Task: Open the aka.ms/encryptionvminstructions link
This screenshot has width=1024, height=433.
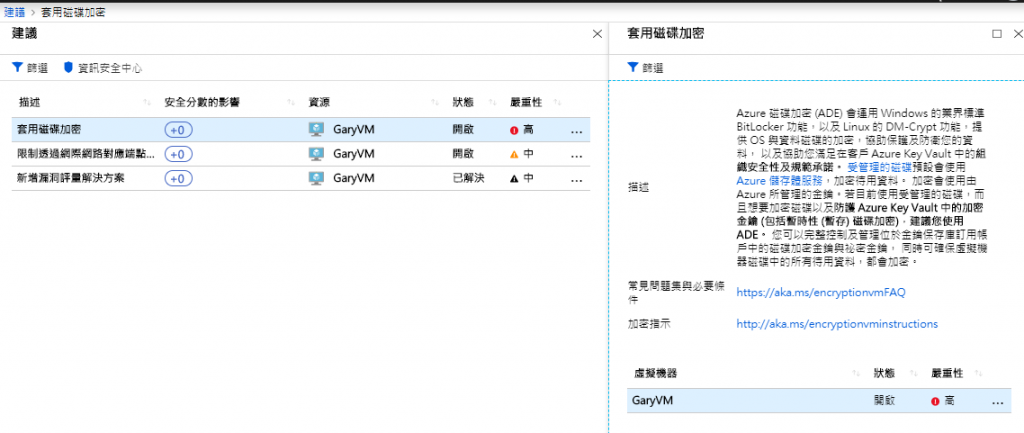Action: point(837,324)
